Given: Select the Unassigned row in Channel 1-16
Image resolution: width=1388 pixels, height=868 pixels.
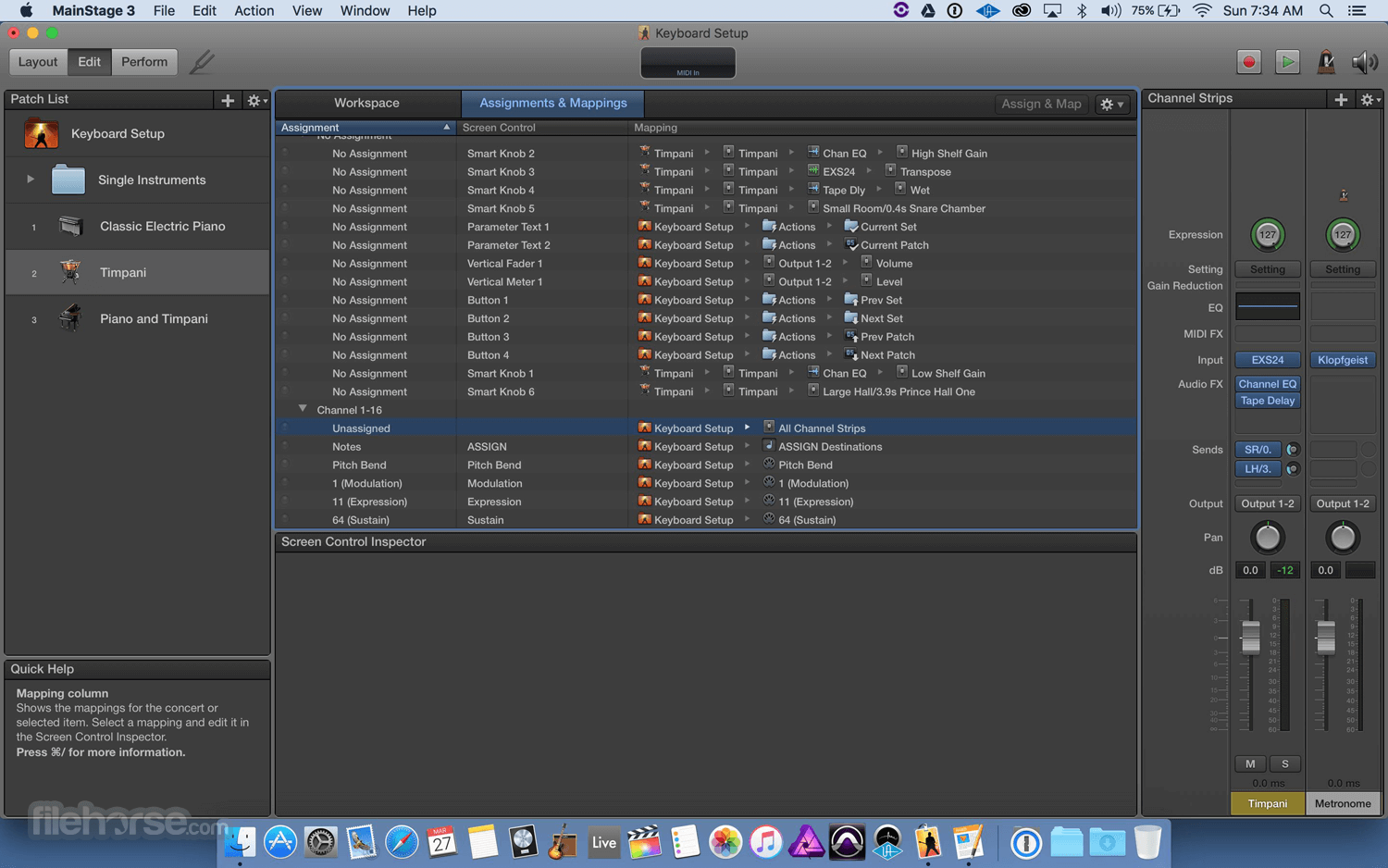Looking at the screenshot, I should click(706, 428).
